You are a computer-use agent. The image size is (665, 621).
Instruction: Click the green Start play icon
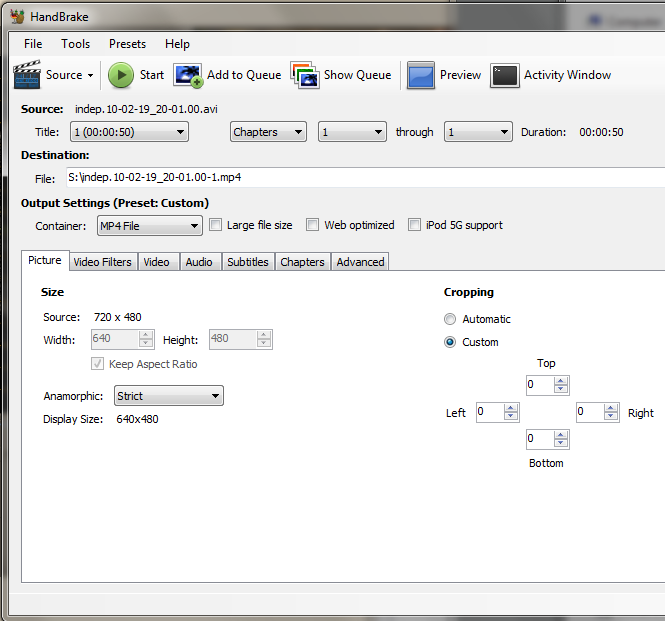121,75
